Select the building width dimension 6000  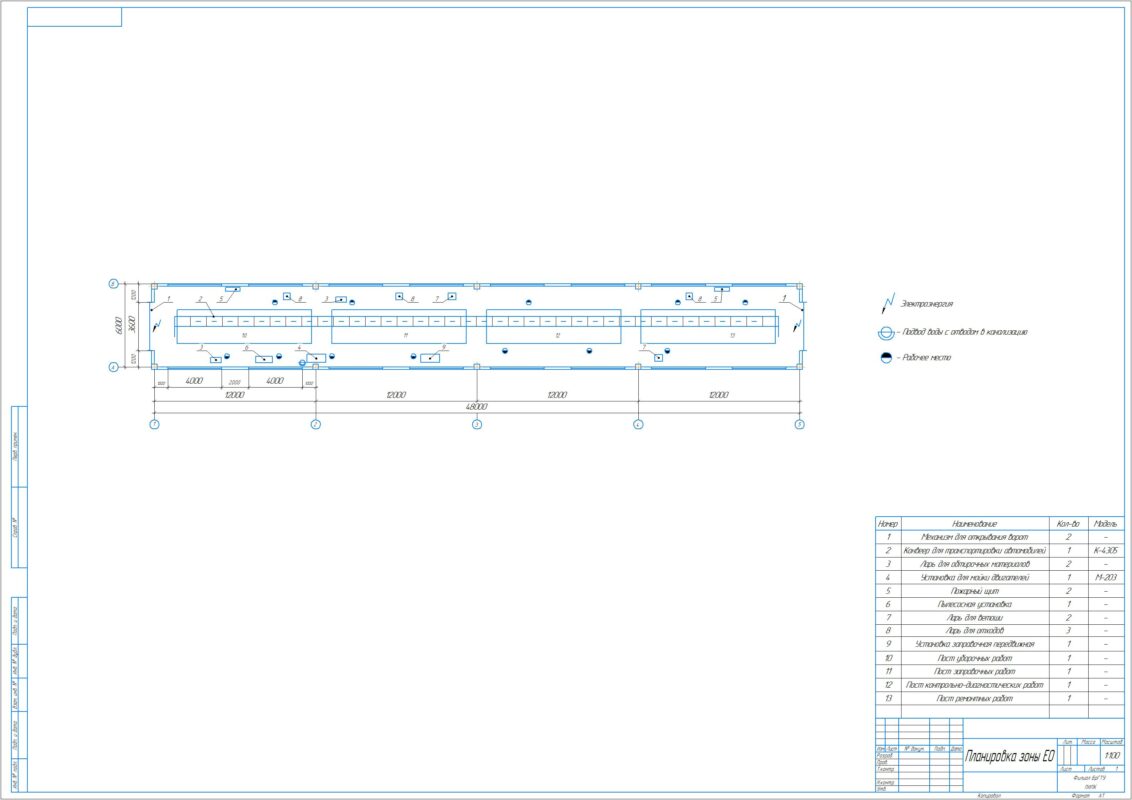tap(119, 326)
